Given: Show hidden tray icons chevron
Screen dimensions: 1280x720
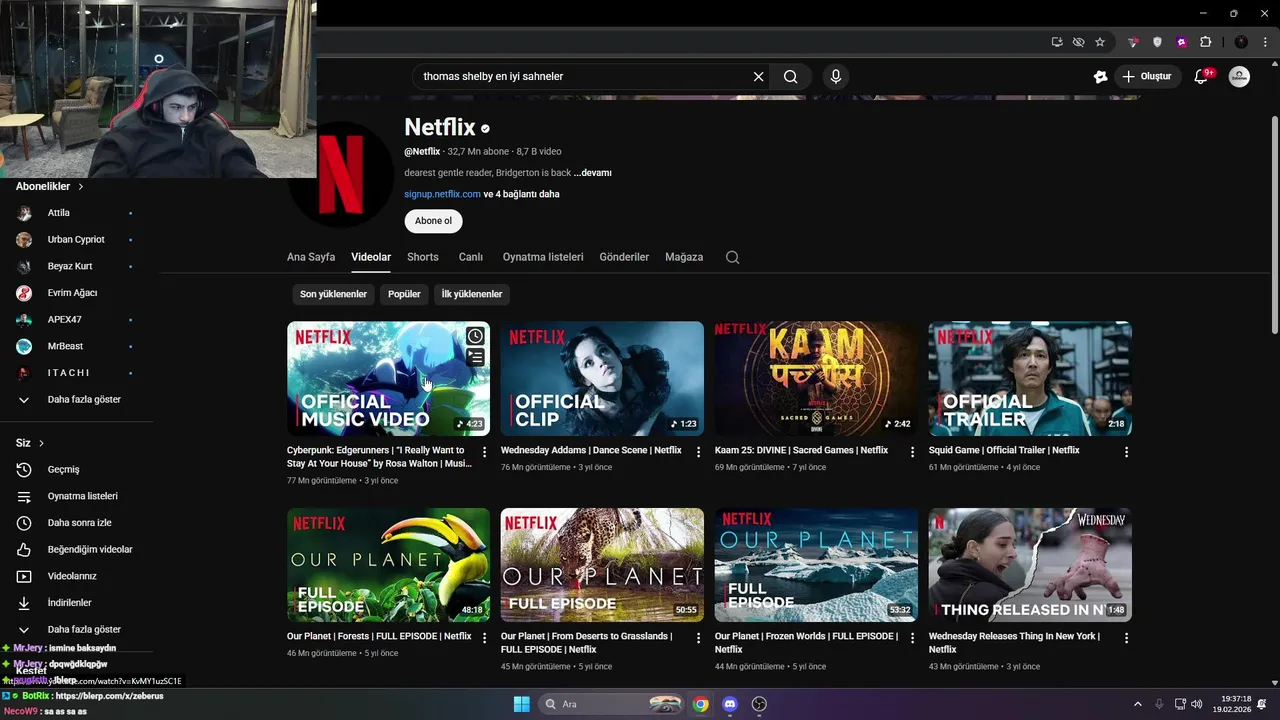Looking at the screenshot, I should click(x=1137, y=704).
